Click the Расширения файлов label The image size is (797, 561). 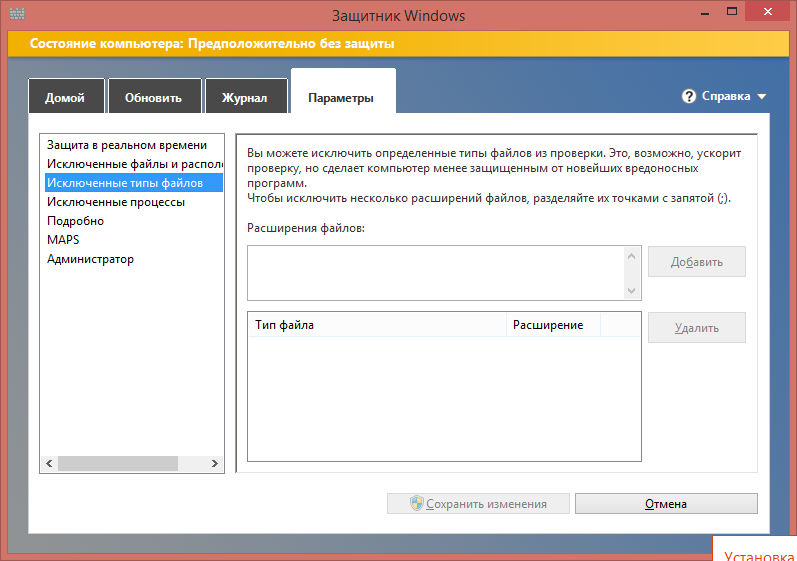tap(306, 228)
